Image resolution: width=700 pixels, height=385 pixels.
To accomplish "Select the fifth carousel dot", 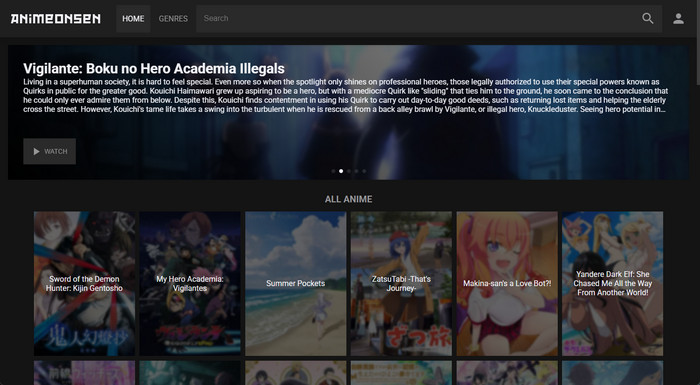I will (364, 171).
